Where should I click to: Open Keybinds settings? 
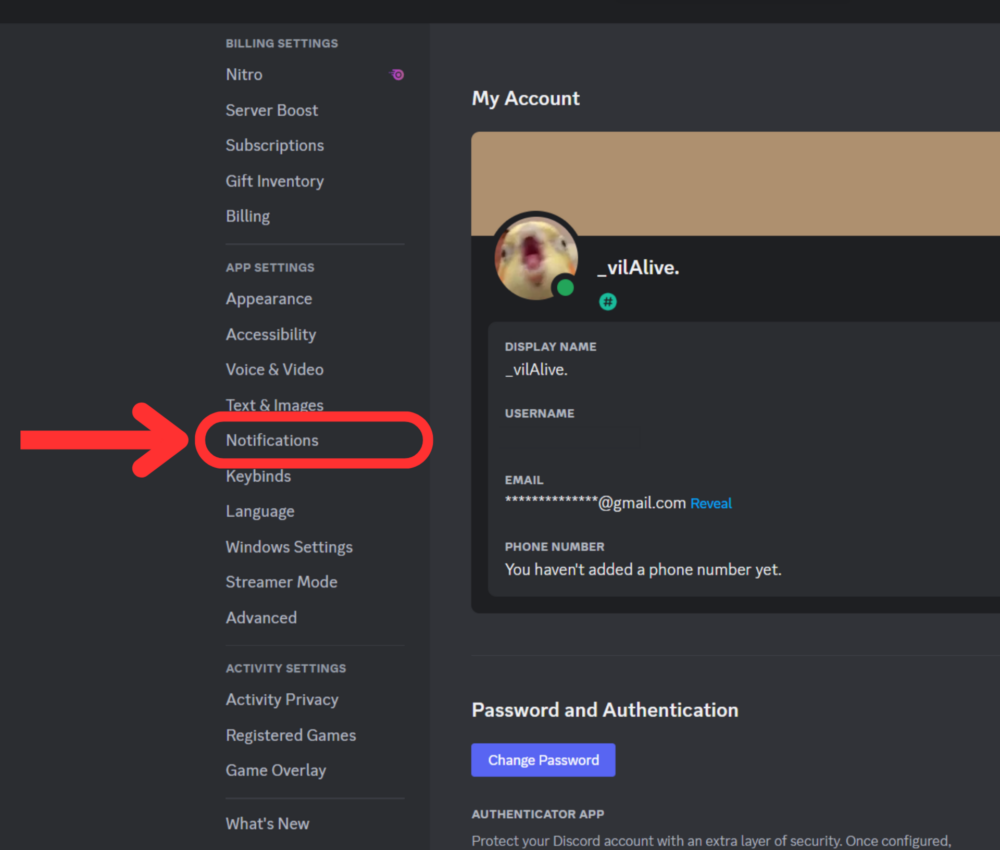pos(258,476)
